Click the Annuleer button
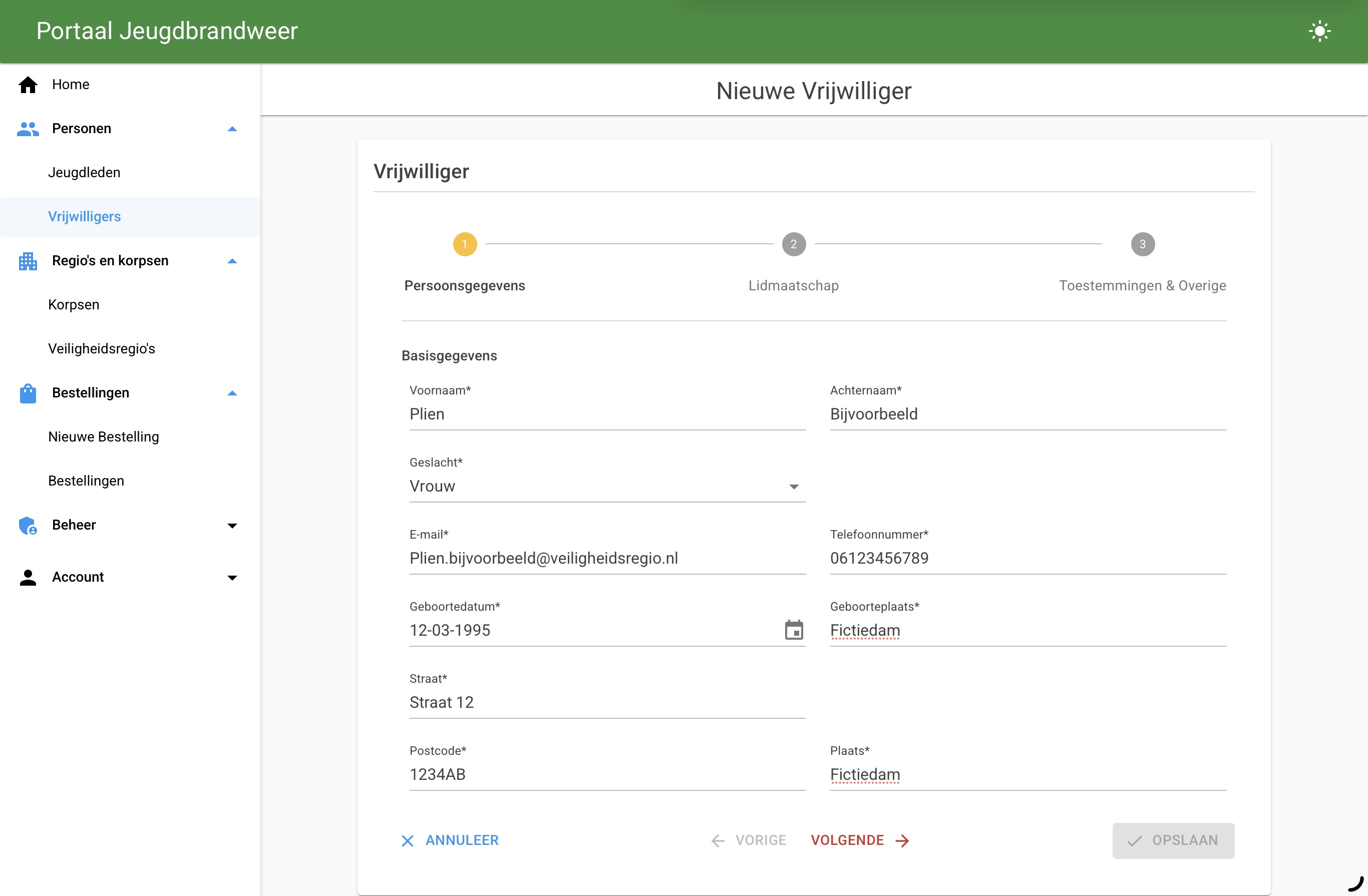Image resolution: width=1368 pixels, height=896 pixels. tap(450, 841)
